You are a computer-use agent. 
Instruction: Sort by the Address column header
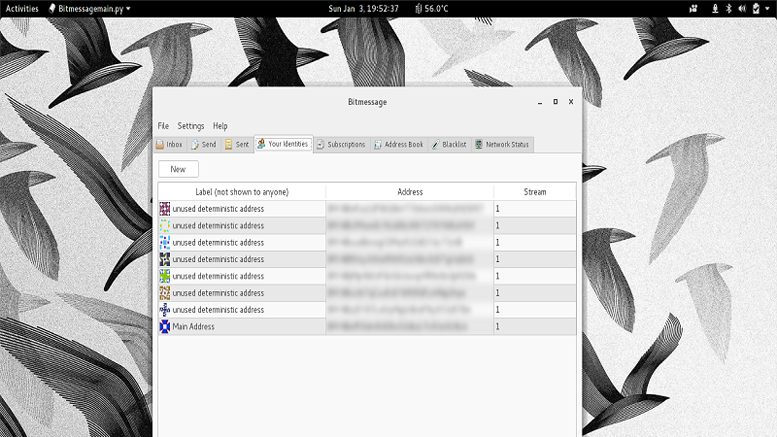click(410, 192)
